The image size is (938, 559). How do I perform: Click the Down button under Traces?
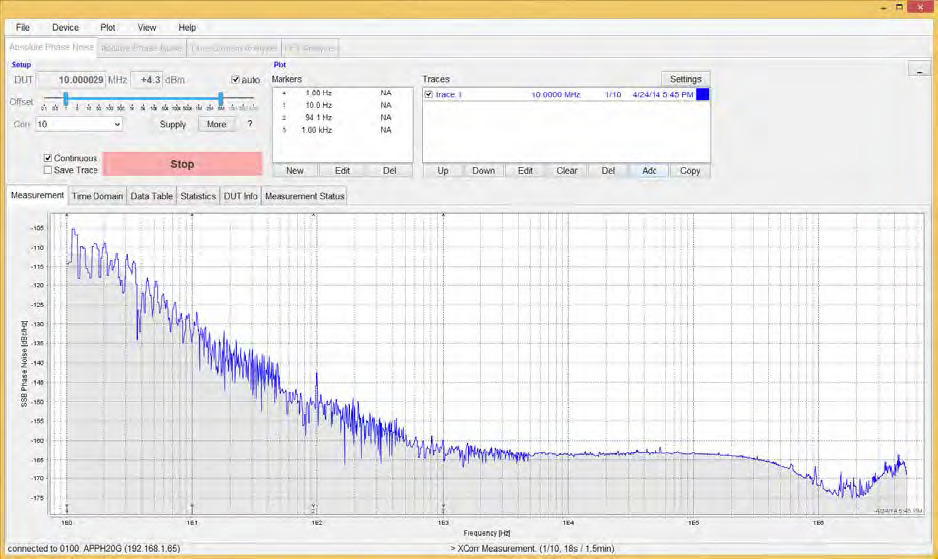(x=483, y=171)
